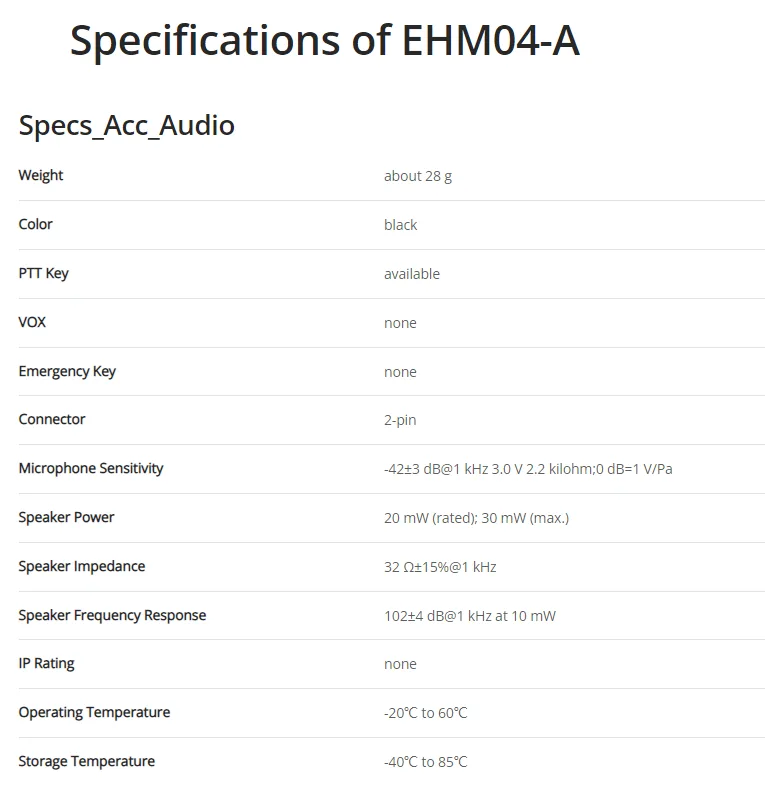
Task: Click the Speaker Impedance value text
Action: point(440,567)
